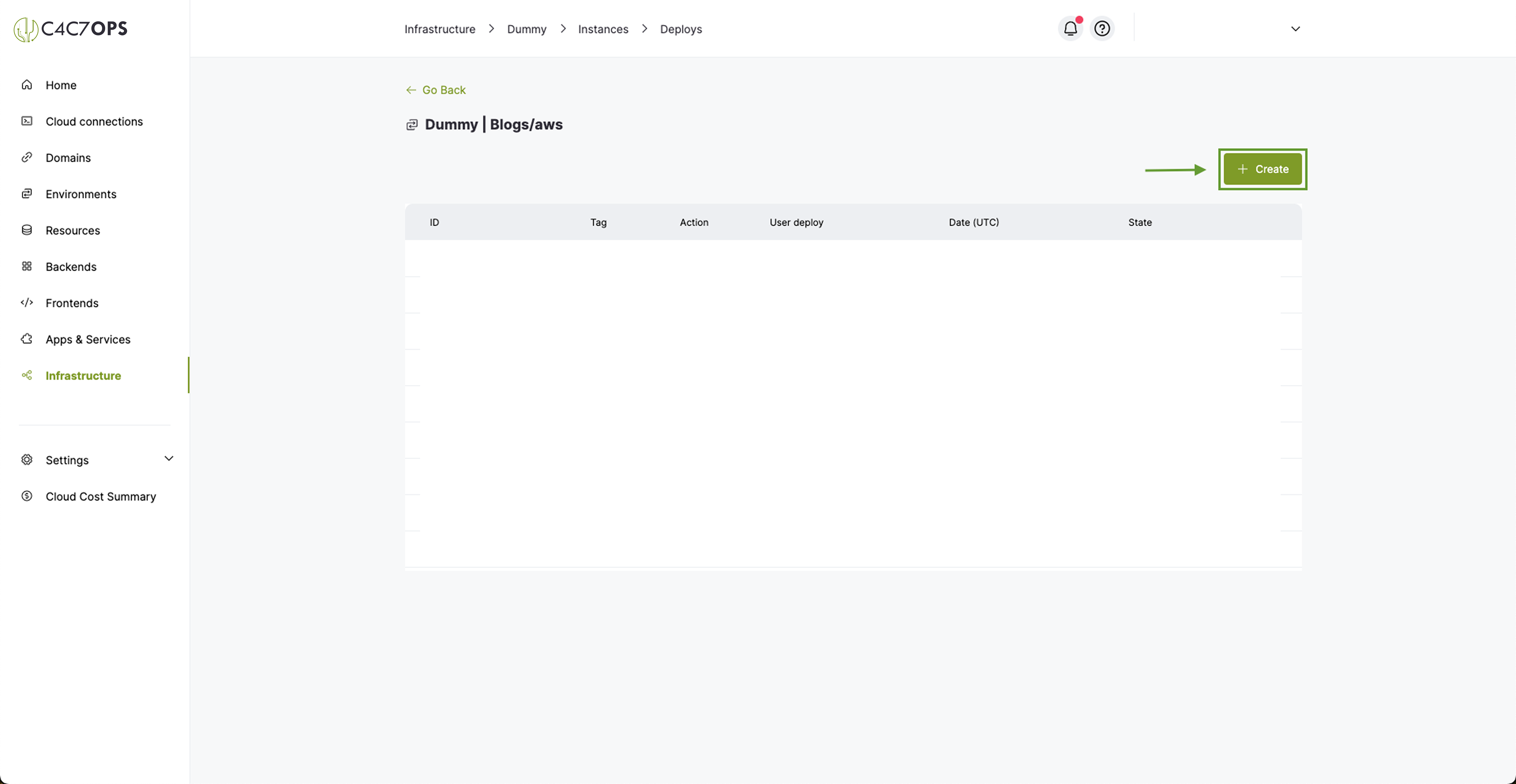Click the Tag column header
This screenshot has height=784, width=1516.
599,222
